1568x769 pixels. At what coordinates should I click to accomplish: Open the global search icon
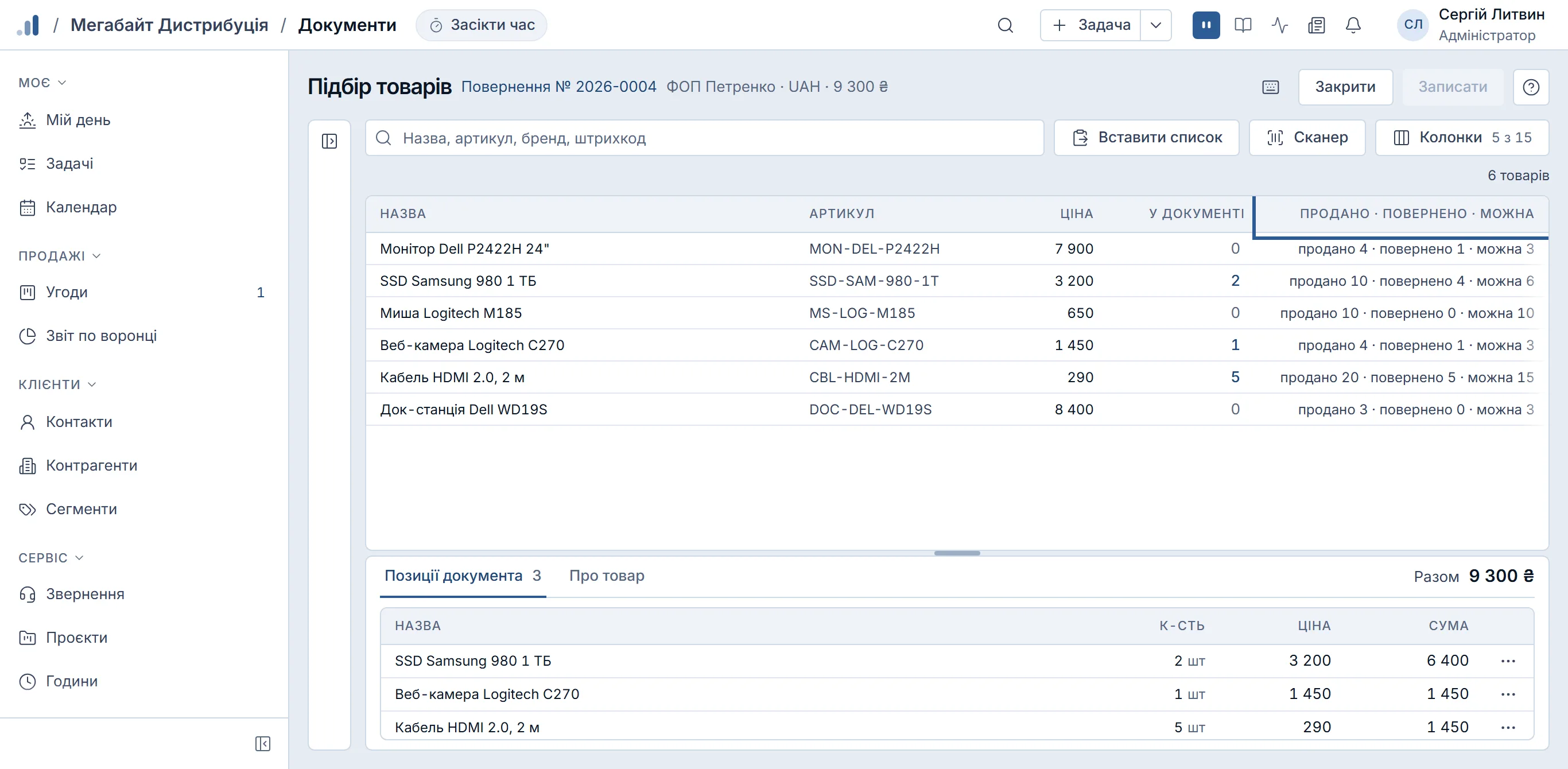[1005, 25]
